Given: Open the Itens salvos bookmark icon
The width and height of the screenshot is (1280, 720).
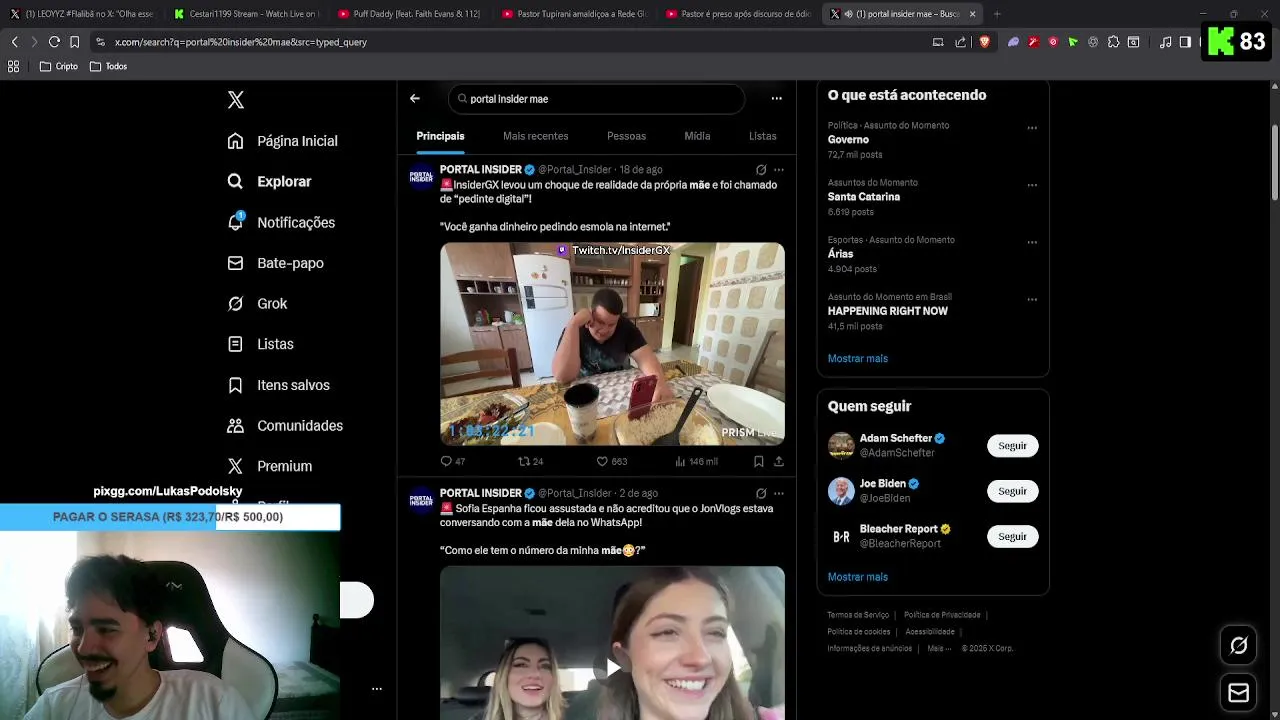Looking at the screenshot, I should coord(235,385).
